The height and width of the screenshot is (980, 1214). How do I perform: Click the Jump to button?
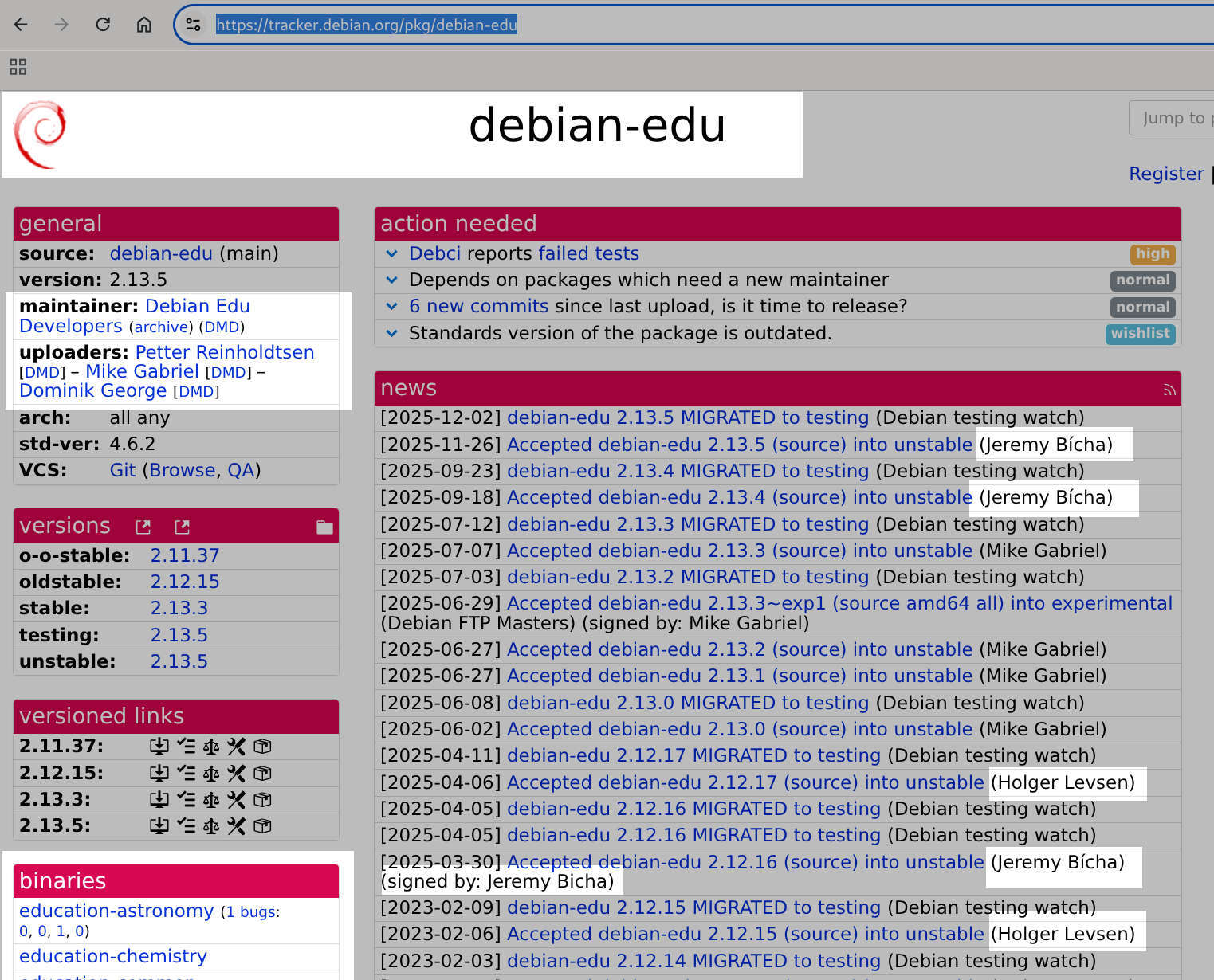point(1177,117)
